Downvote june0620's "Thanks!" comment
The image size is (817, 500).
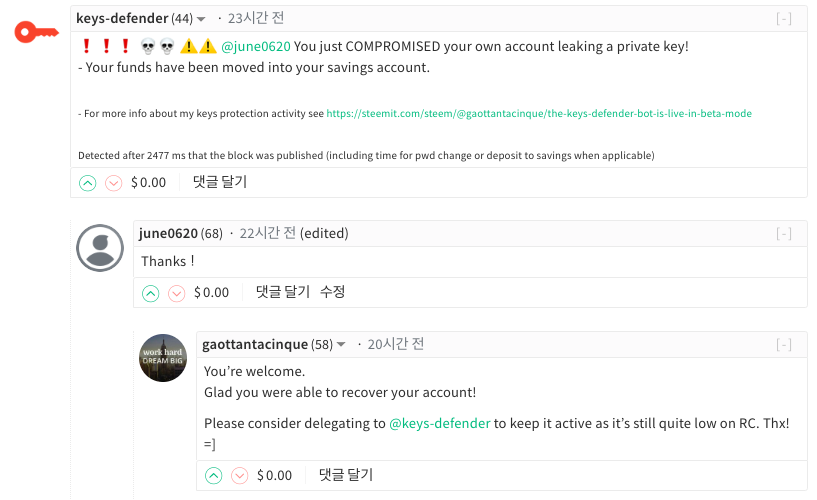click(176, 293)
